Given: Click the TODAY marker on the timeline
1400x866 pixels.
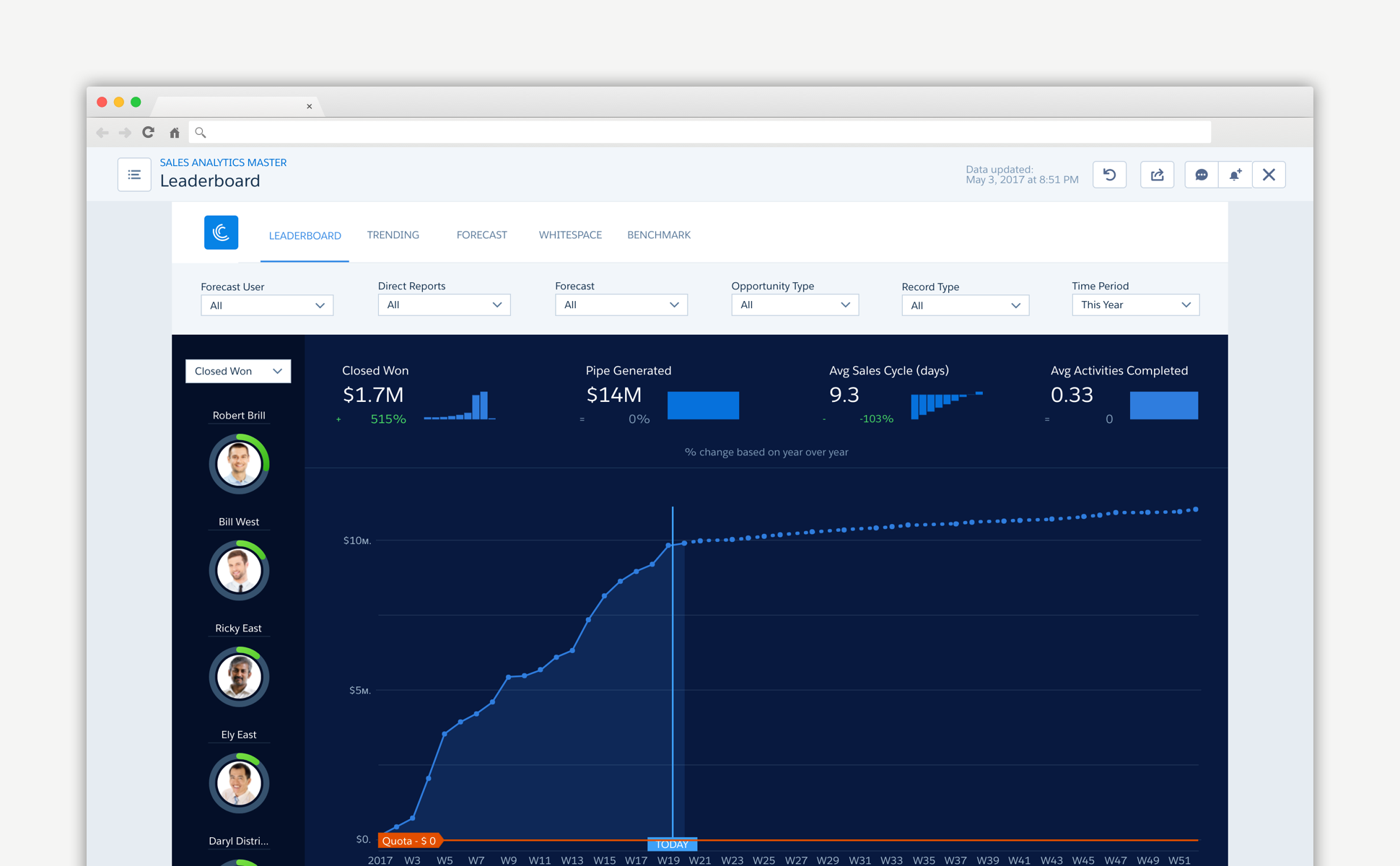Looking at the screenshot, I should point(672,844).
